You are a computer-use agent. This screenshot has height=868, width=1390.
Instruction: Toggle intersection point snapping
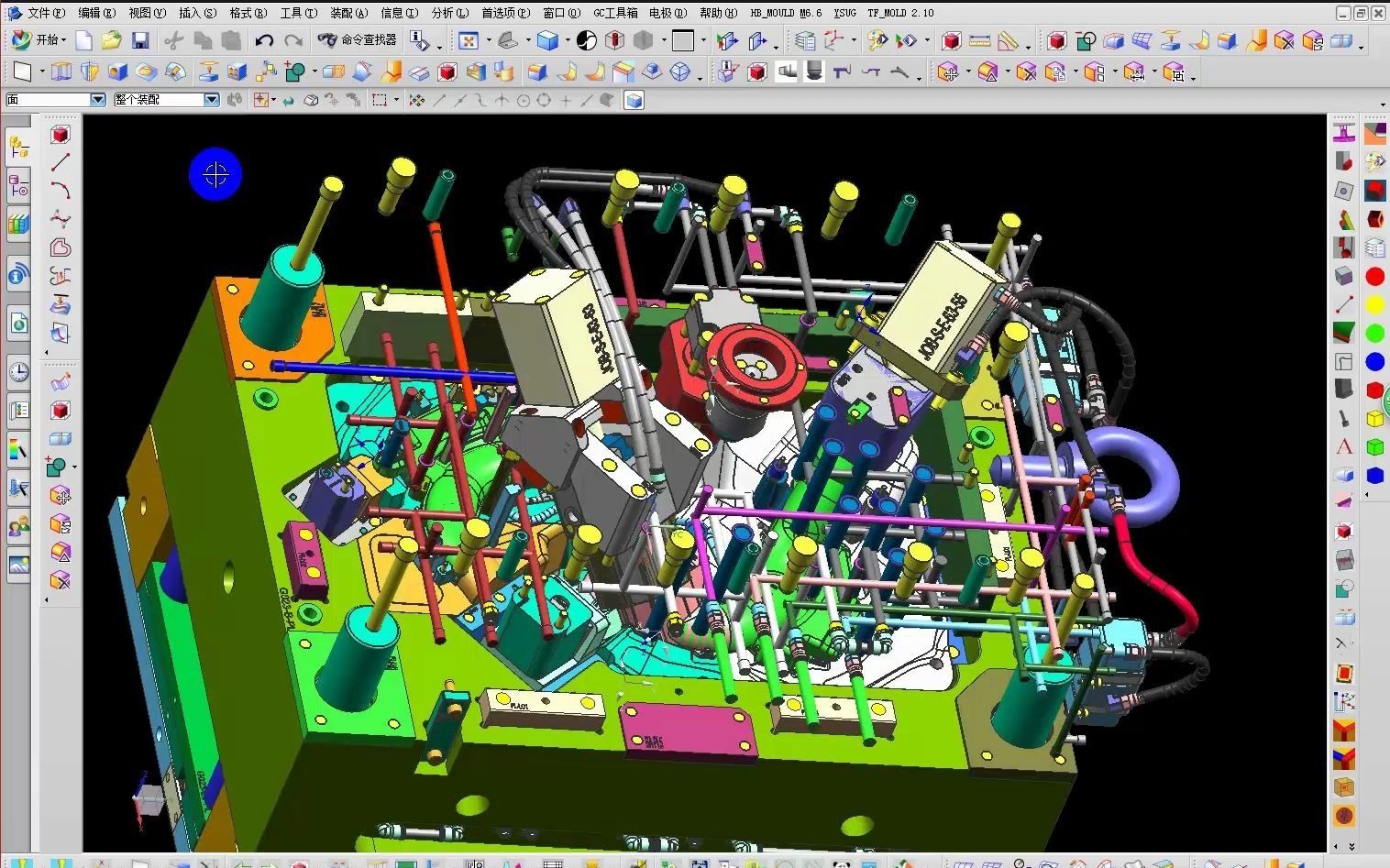tap(502, 100)
